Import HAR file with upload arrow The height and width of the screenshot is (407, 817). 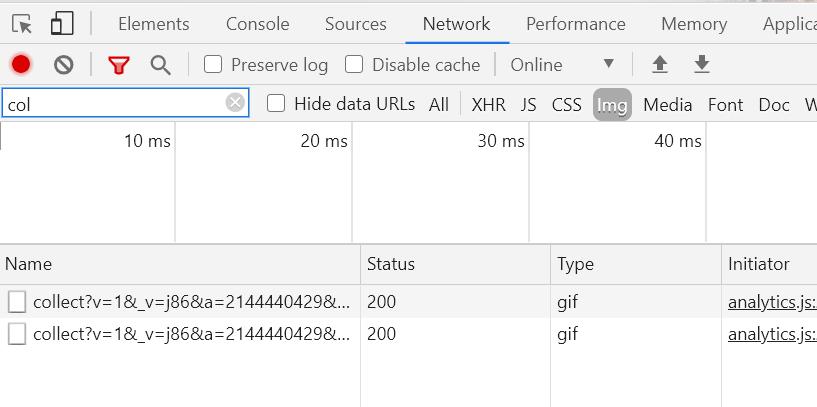click(660, 65)
